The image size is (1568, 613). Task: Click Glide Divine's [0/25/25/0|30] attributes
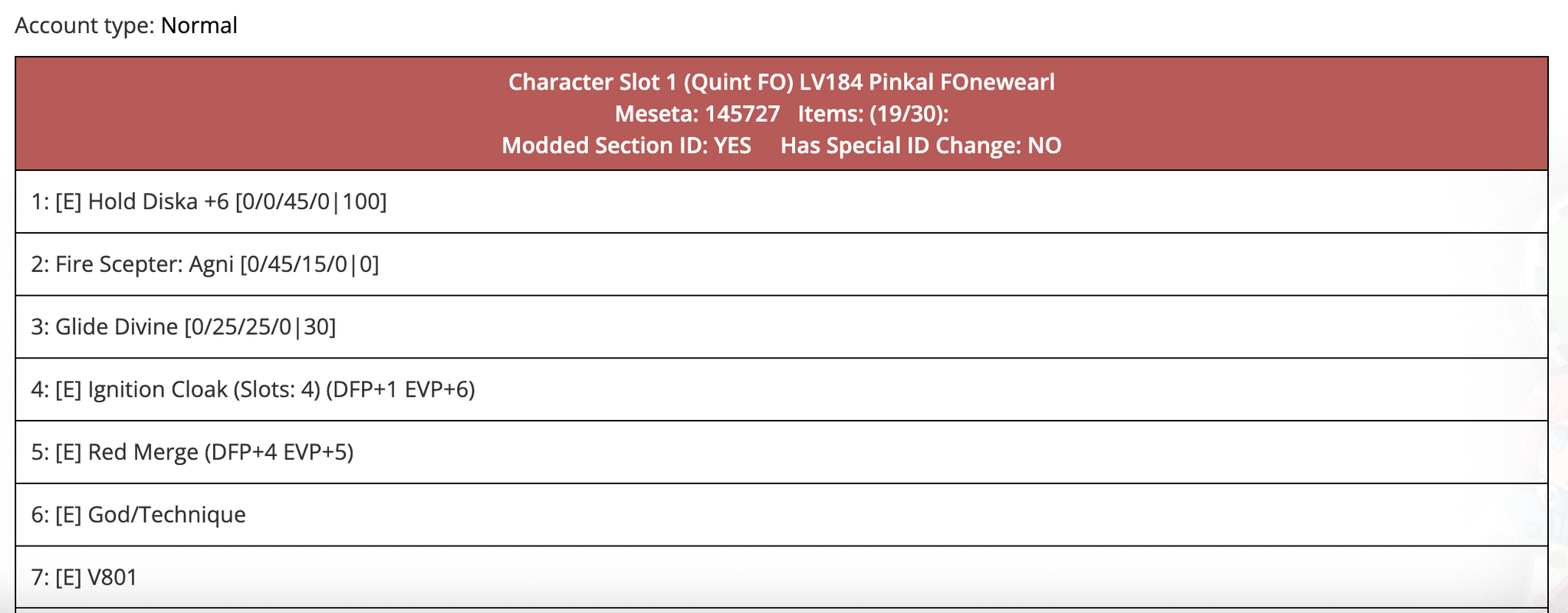(260, 327)
